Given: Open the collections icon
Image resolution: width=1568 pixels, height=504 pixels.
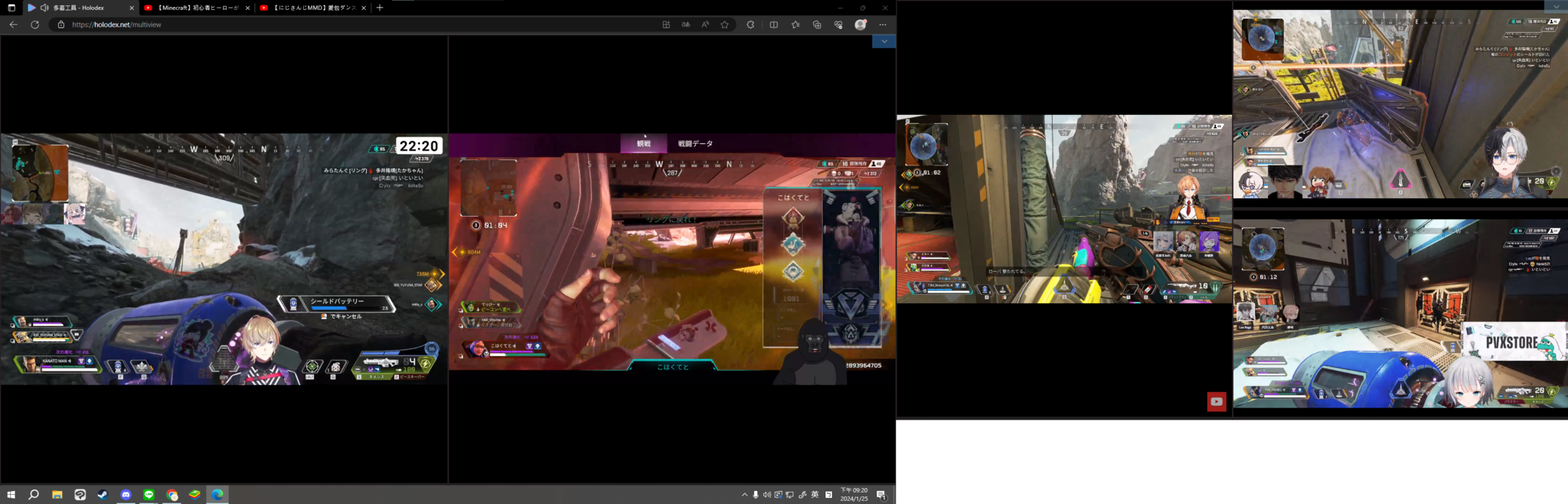Looking at the screenshot, I should pyautogui.click(x=817, y=25).
